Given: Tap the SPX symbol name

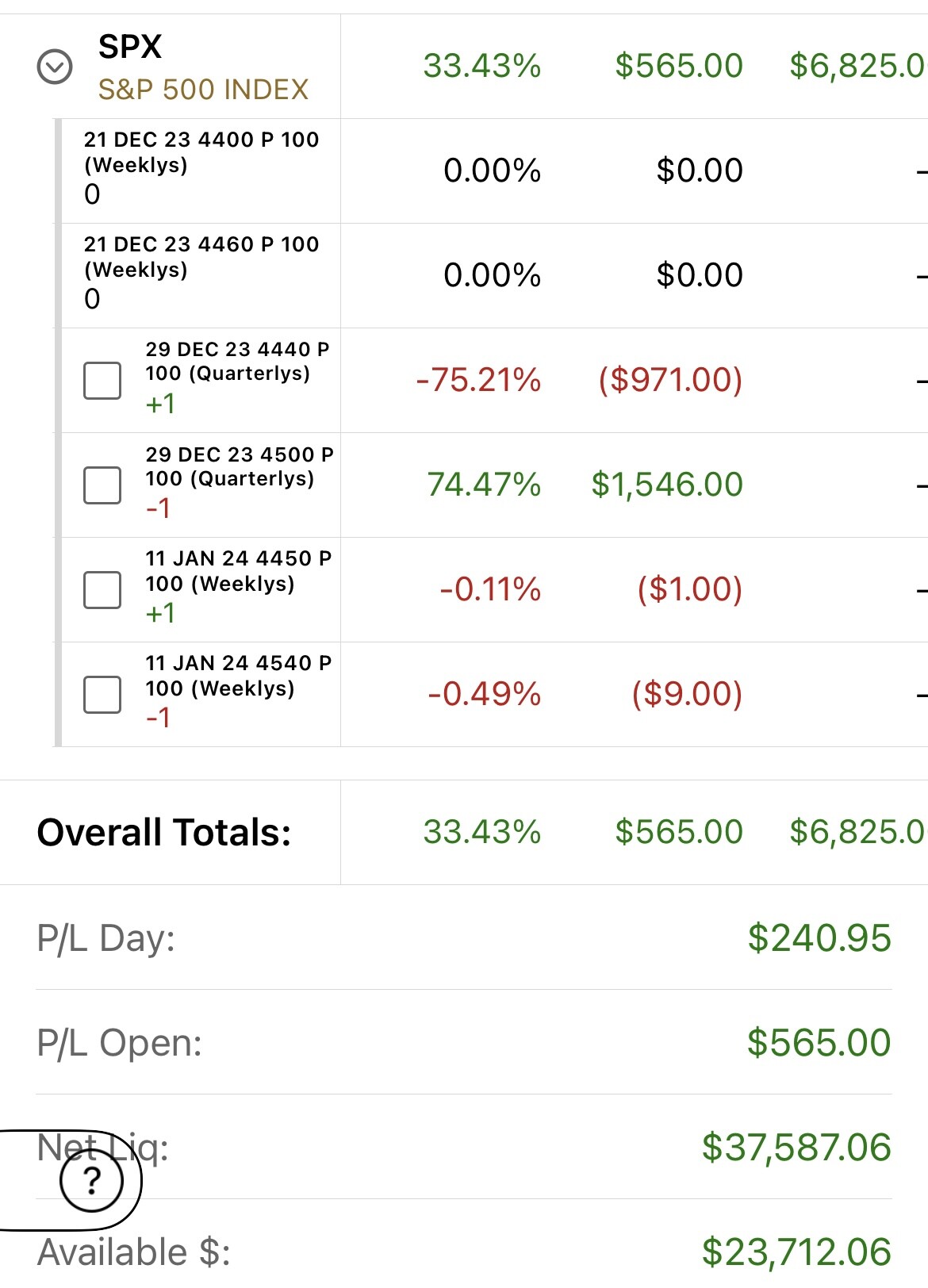Looking at the screenshot, I should tap(130, 47).
